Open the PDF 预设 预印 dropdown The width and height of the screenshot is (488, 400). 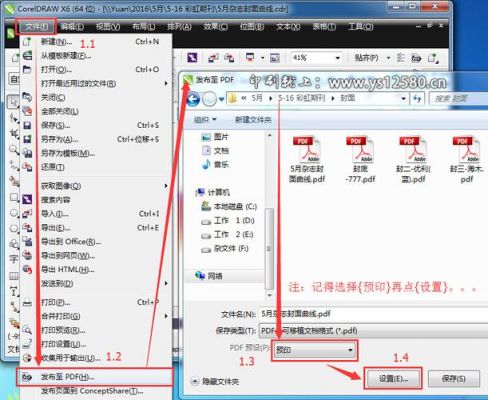(314, 350)
